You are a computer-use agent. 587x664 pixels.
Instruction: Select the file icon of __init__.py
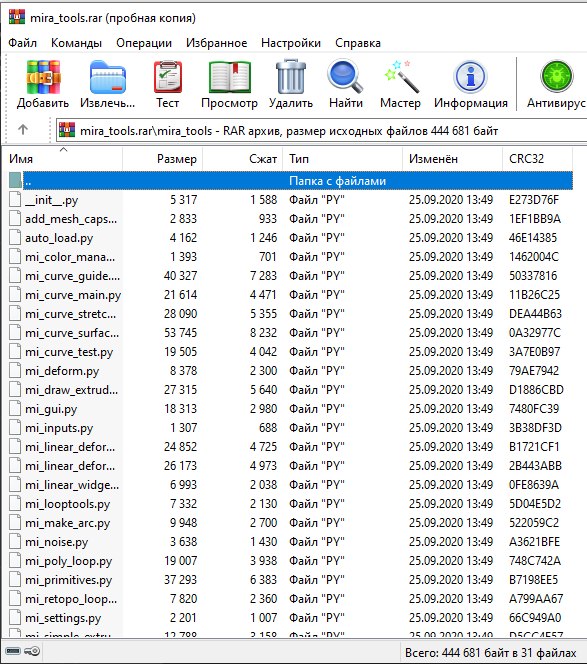[x=15, y=199]
